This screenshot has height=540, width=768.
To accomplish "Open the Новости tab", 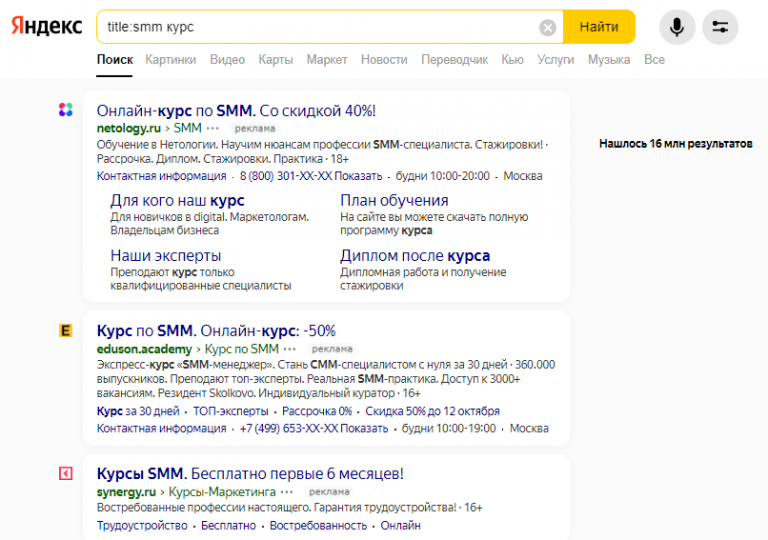I will [x=384, y=60].
